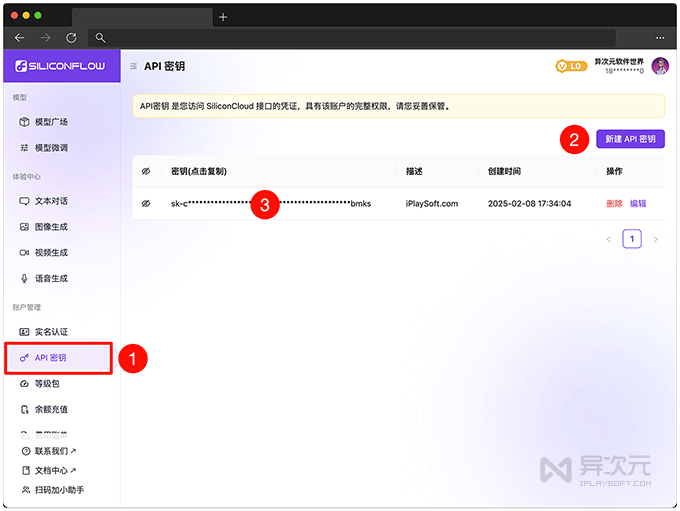Click the microphone icon beside 语音生成

(24, 278)
